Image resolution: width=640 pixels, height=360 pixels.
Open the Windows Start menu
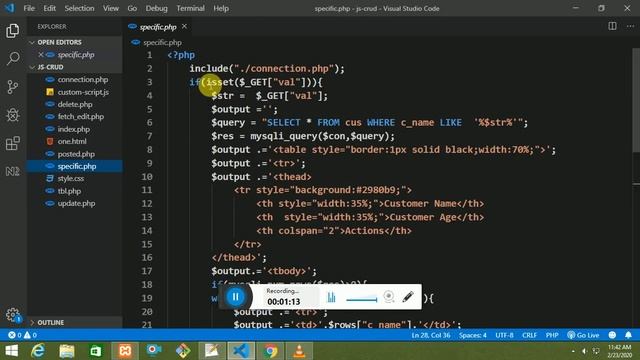point(11,351)
